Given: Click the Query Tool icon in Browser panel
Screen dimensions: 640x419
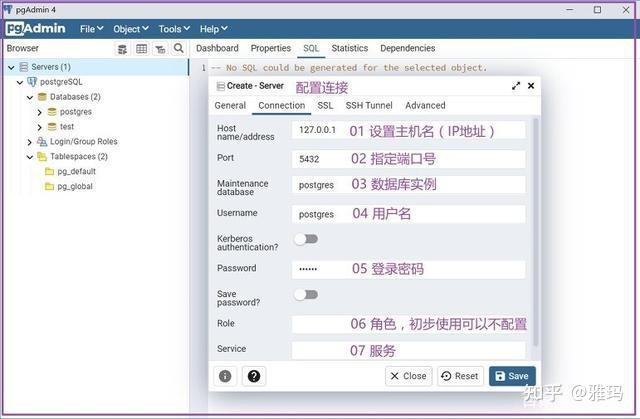Looking at the screenshot, I should (x=122, y=49).
